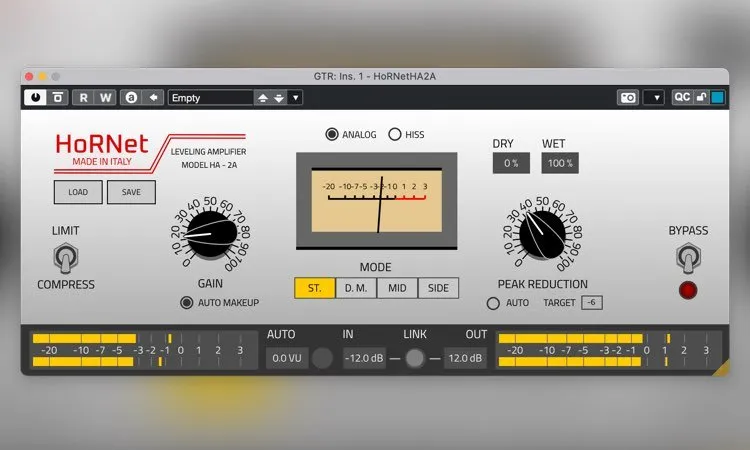Select MID mode
The width and height of the screenshot is (750, 450).
(x=397, y=288)
